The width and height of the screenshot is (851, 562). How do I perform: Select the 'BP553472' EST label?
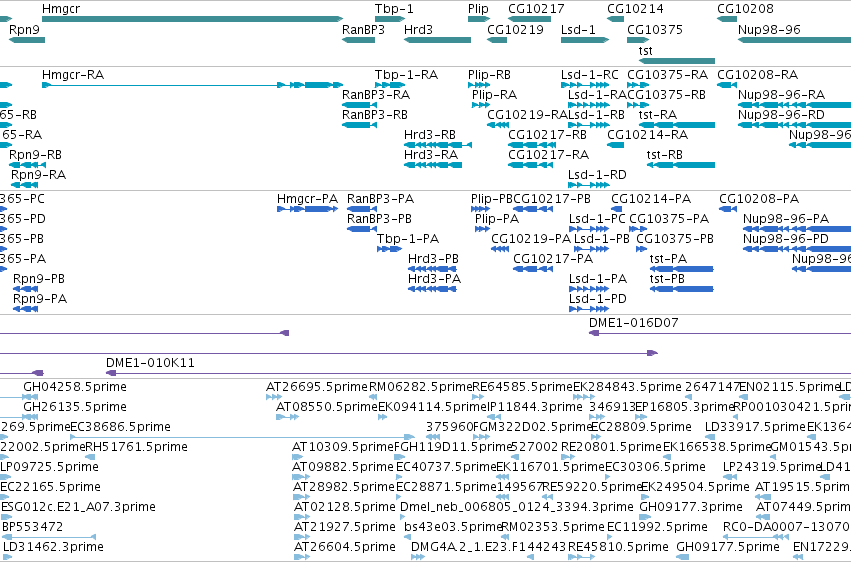point(33,527)
